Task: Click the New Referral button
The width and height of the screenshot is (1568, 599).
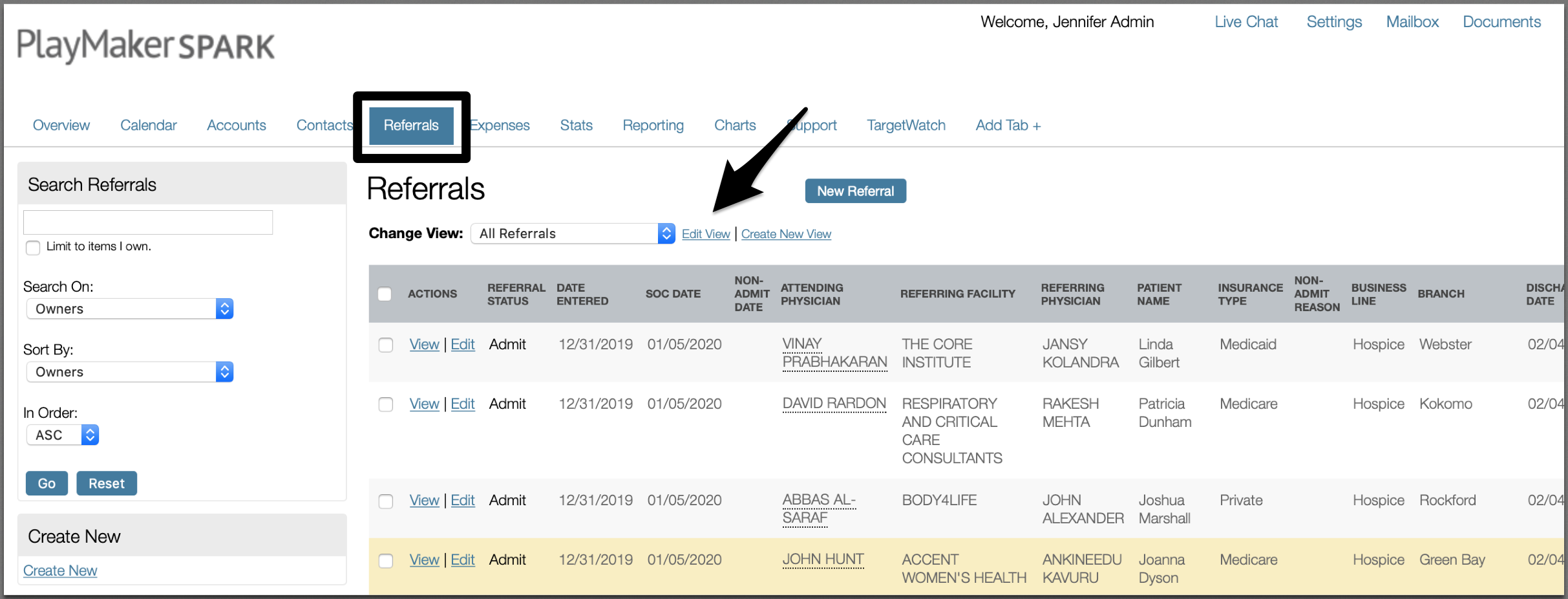Action: pos(856,191)
